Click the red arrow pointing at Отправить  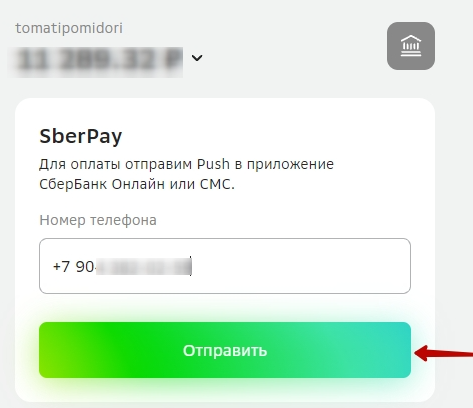tap(443, 353)
